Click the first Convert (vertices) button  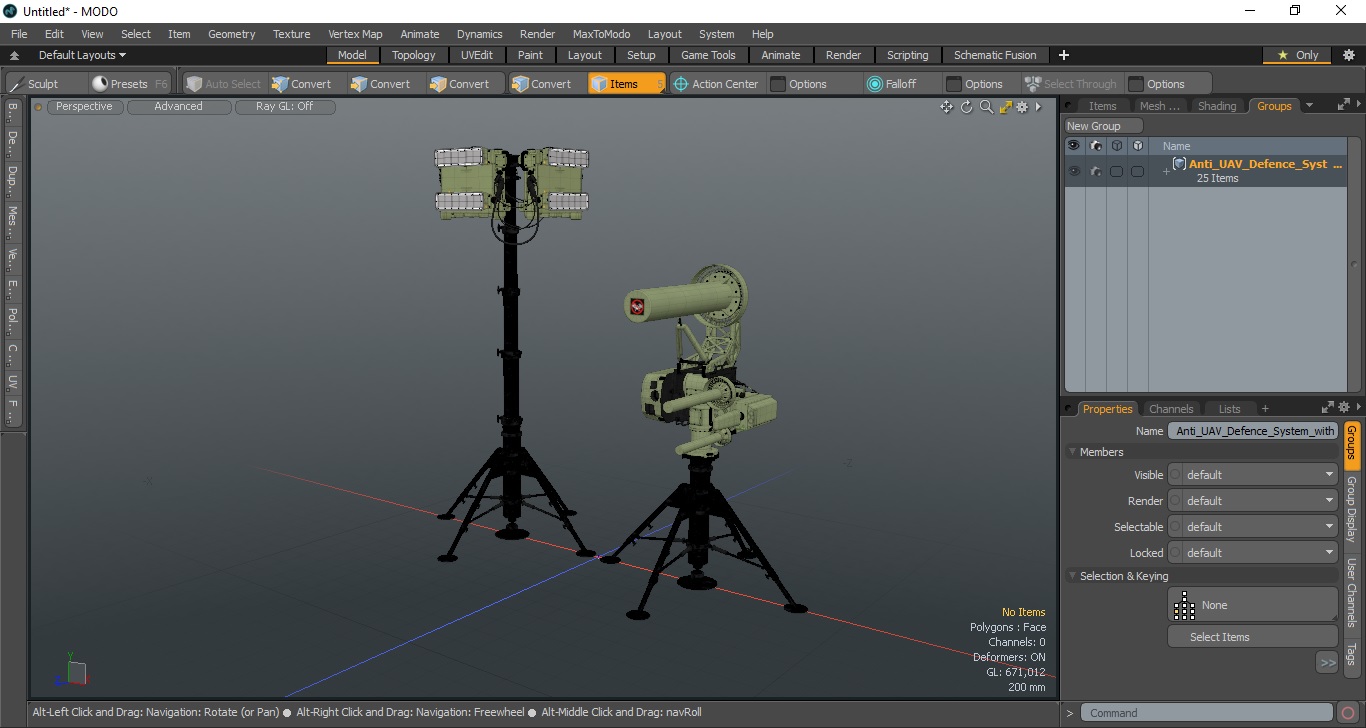coord(302,84)
